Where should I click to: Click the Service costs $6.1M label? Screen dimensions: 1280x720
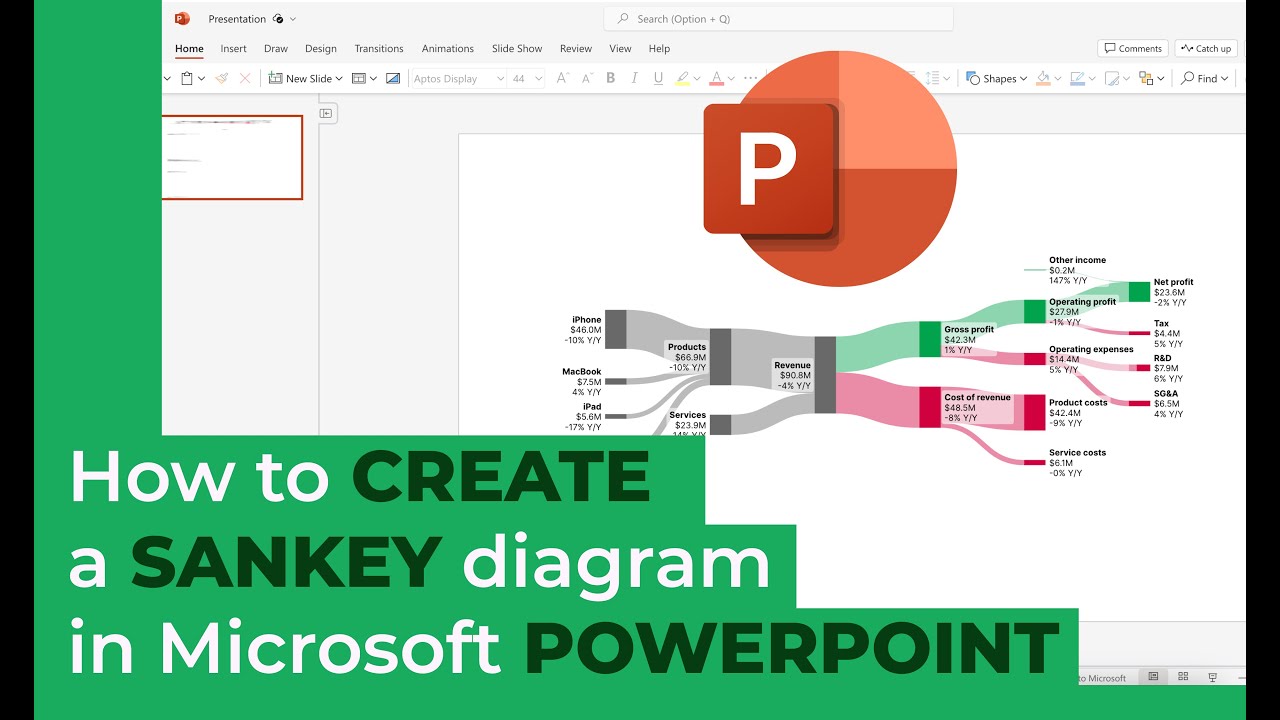point(1077,462)
